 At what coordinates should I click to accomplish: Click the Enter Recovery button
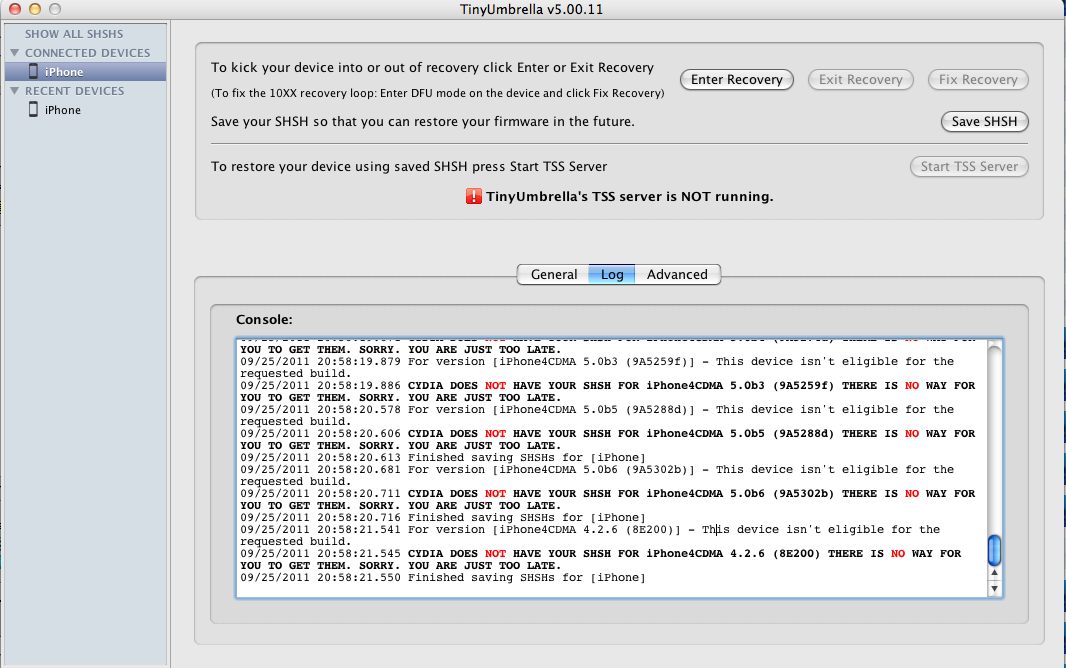[x=736, y=80]
